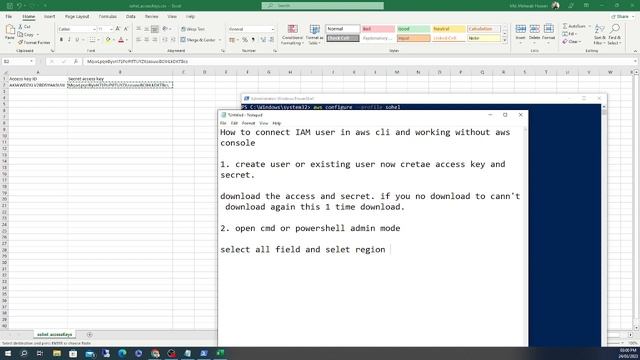Toggle Align Left for cell

pyautogui.click(x=138, y=40)
